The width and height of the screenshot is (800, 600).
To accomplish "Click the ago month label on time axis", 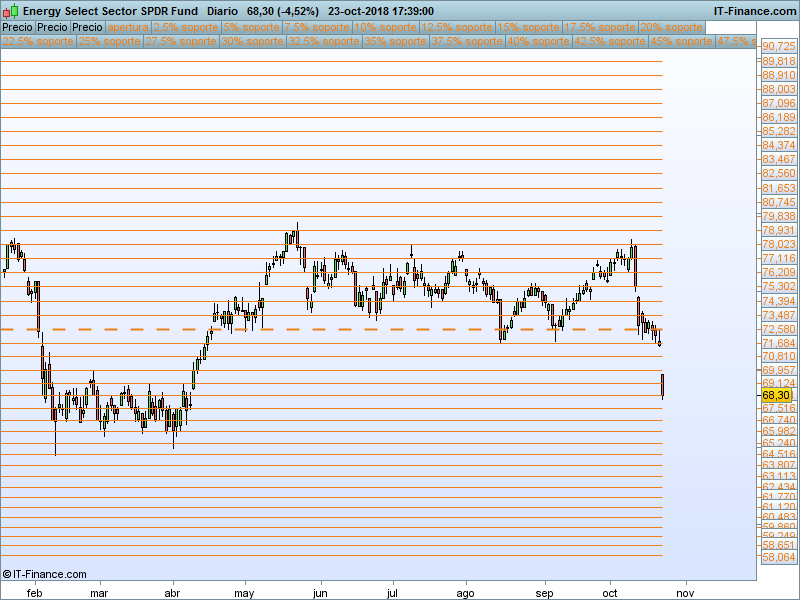I will tap(465, 593).
